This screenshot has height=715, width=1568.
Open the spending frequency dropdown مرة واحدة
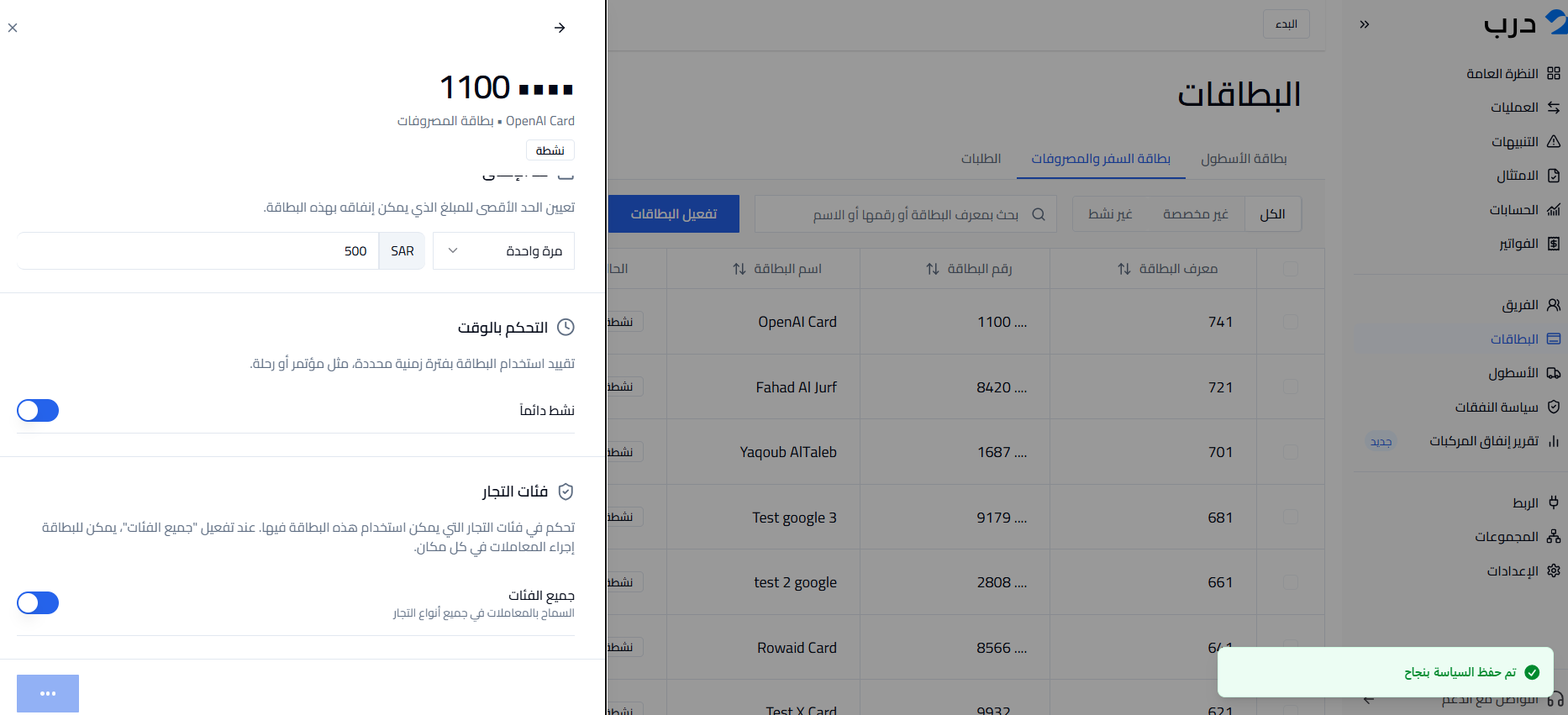[x=503, y=250]
